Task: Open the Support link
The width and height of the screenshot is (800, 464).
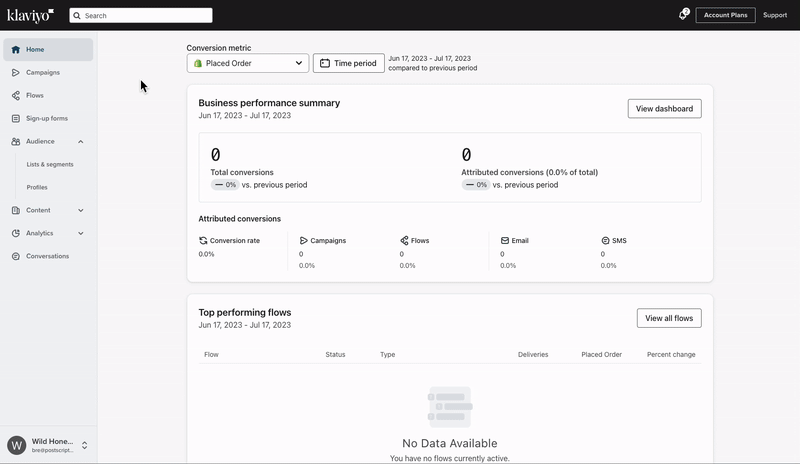Action: click(774, 15)
